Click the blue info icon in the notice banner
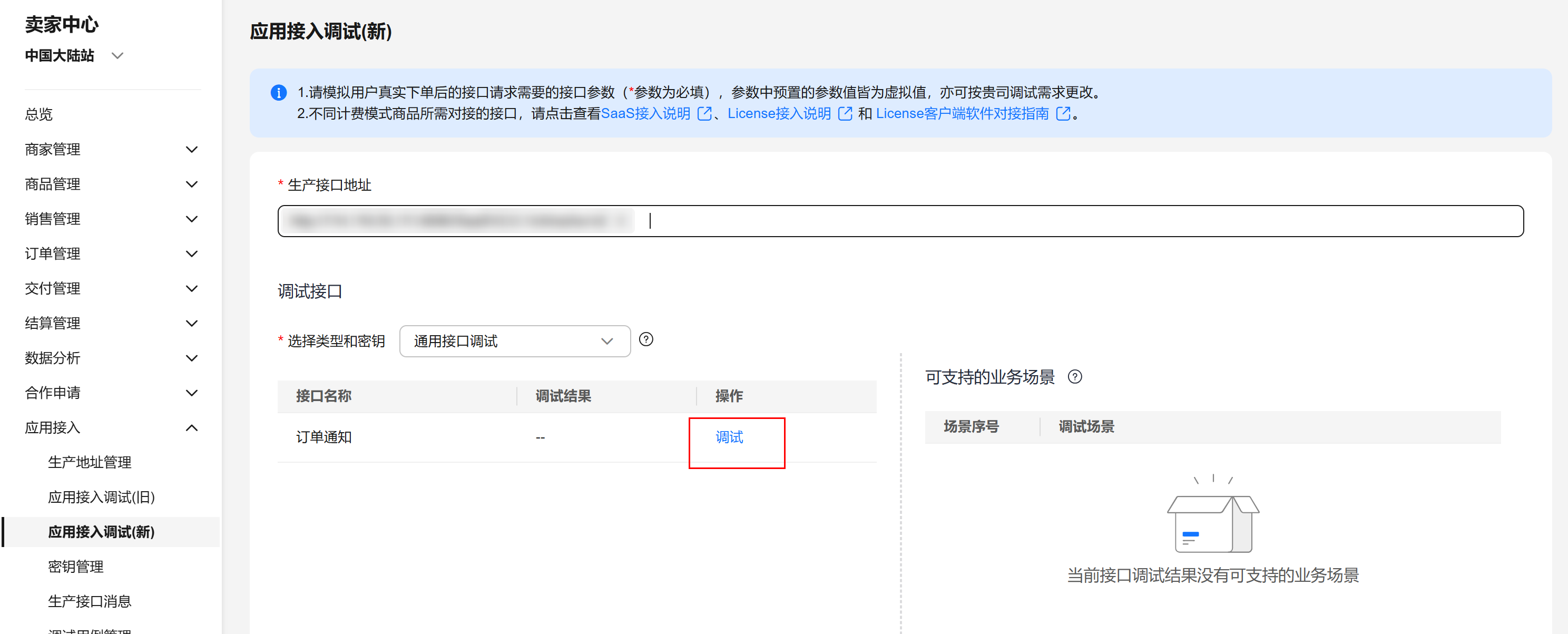Image resolution: width=1568 pixels, height=634 pixels. click(279, 93)
